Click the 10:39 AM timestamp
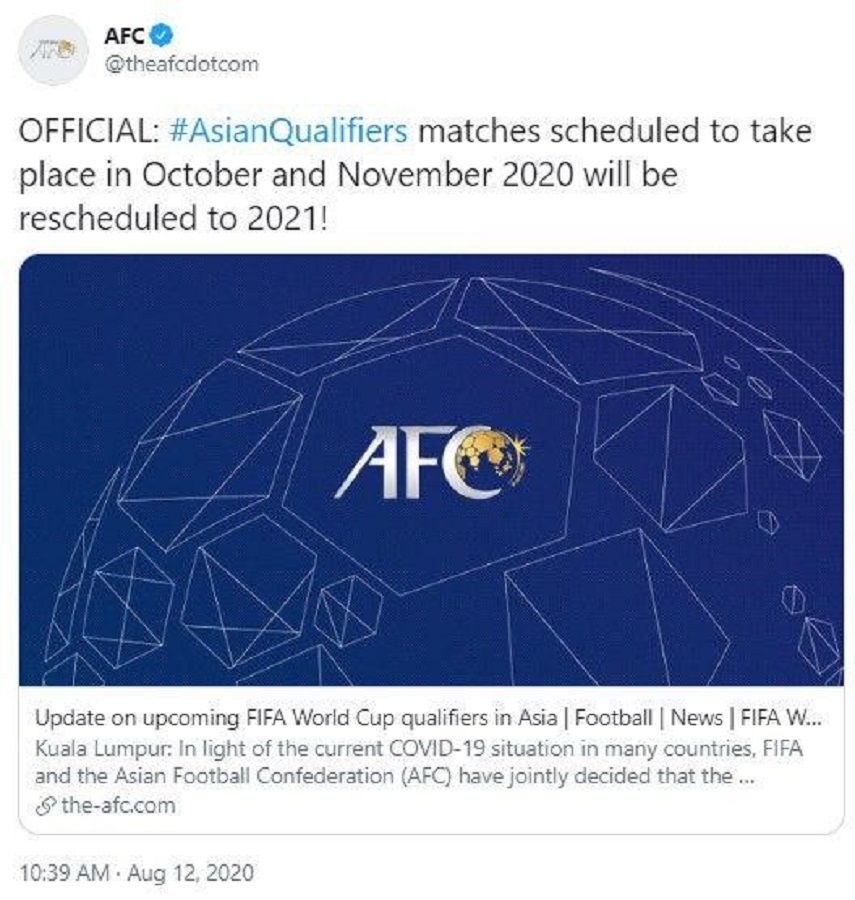This screenshot has height=900, width=855. click(62, 872)
